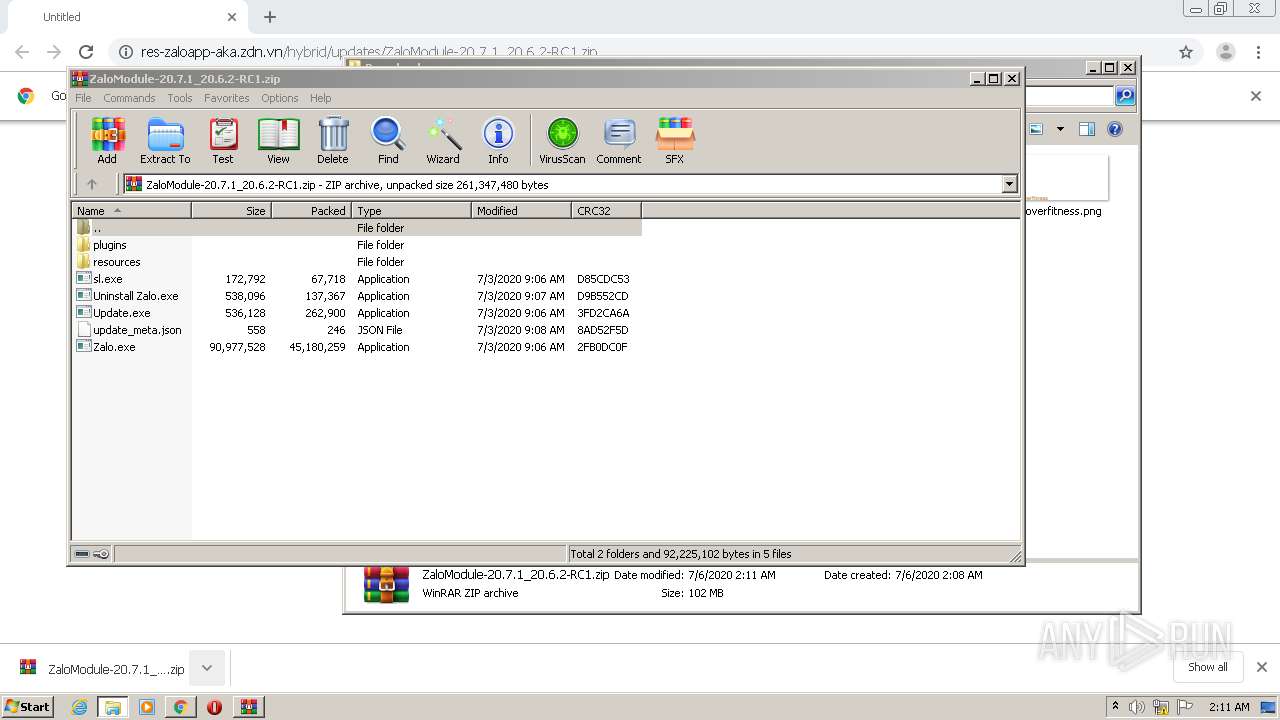Sort by Size column header
This screenshot has height=720, width=1280.
[x=231, y=211]
